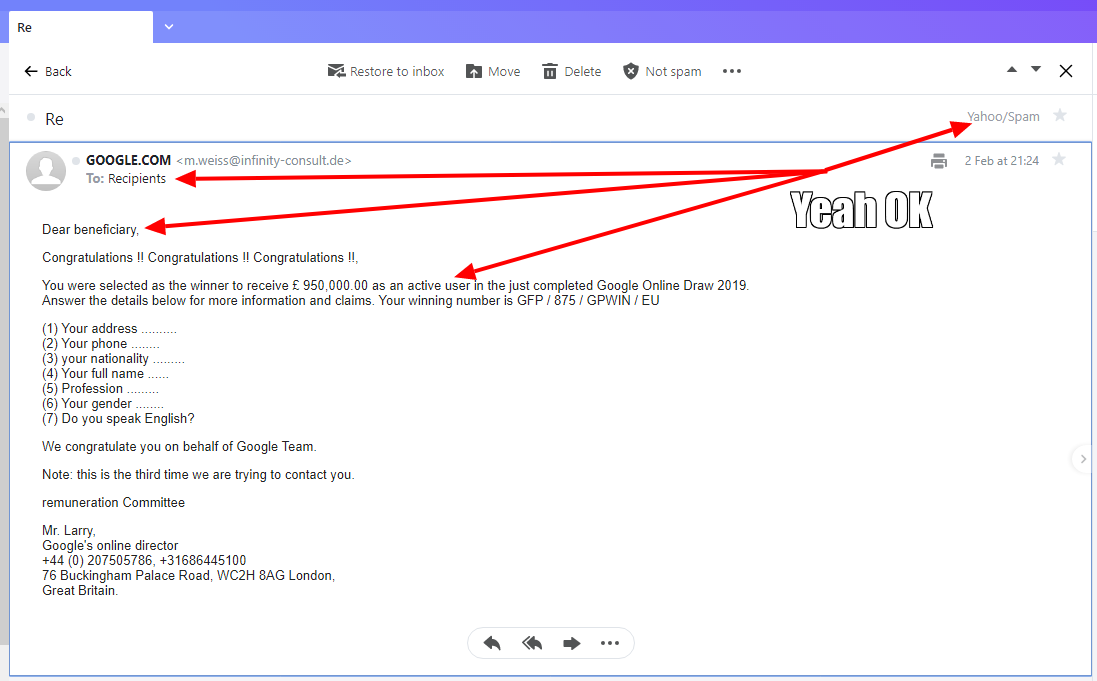The image size is (1097, 681).
Task: Click sender address m.weiss@infinity-consult.de
Action: click(x=264, y=160)
